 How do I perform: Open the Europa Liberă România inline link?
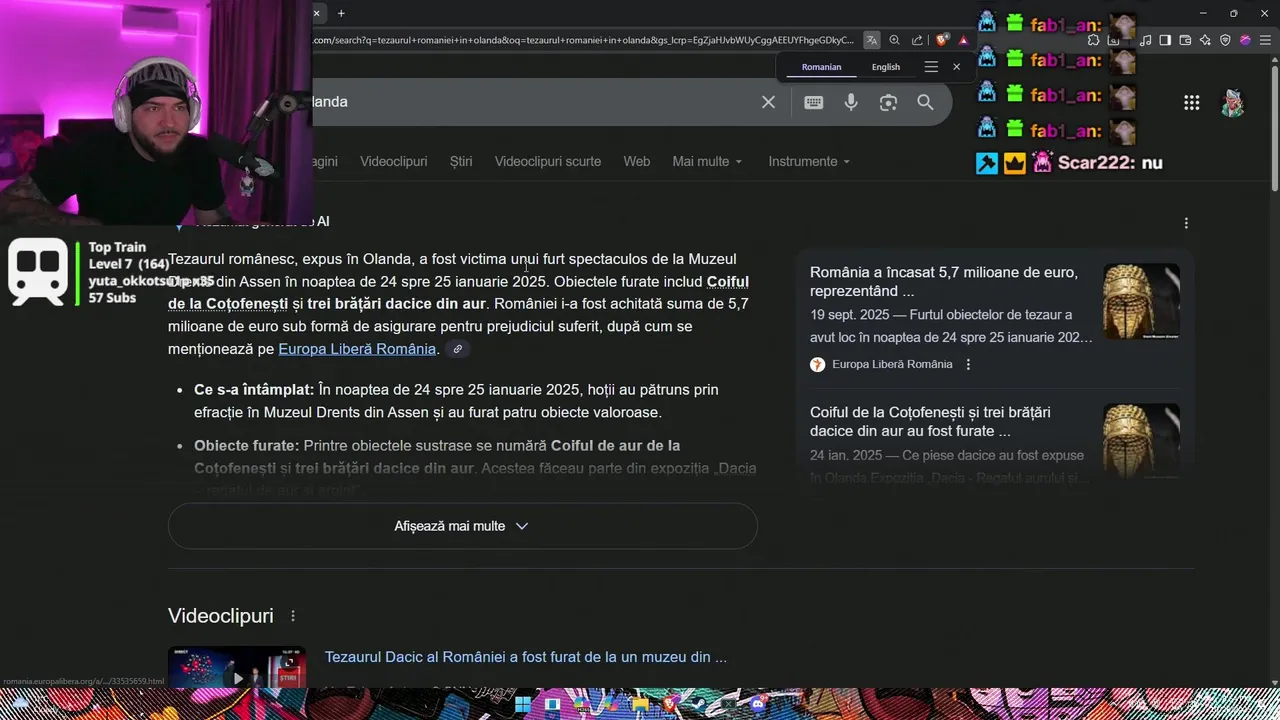(357, 349)
